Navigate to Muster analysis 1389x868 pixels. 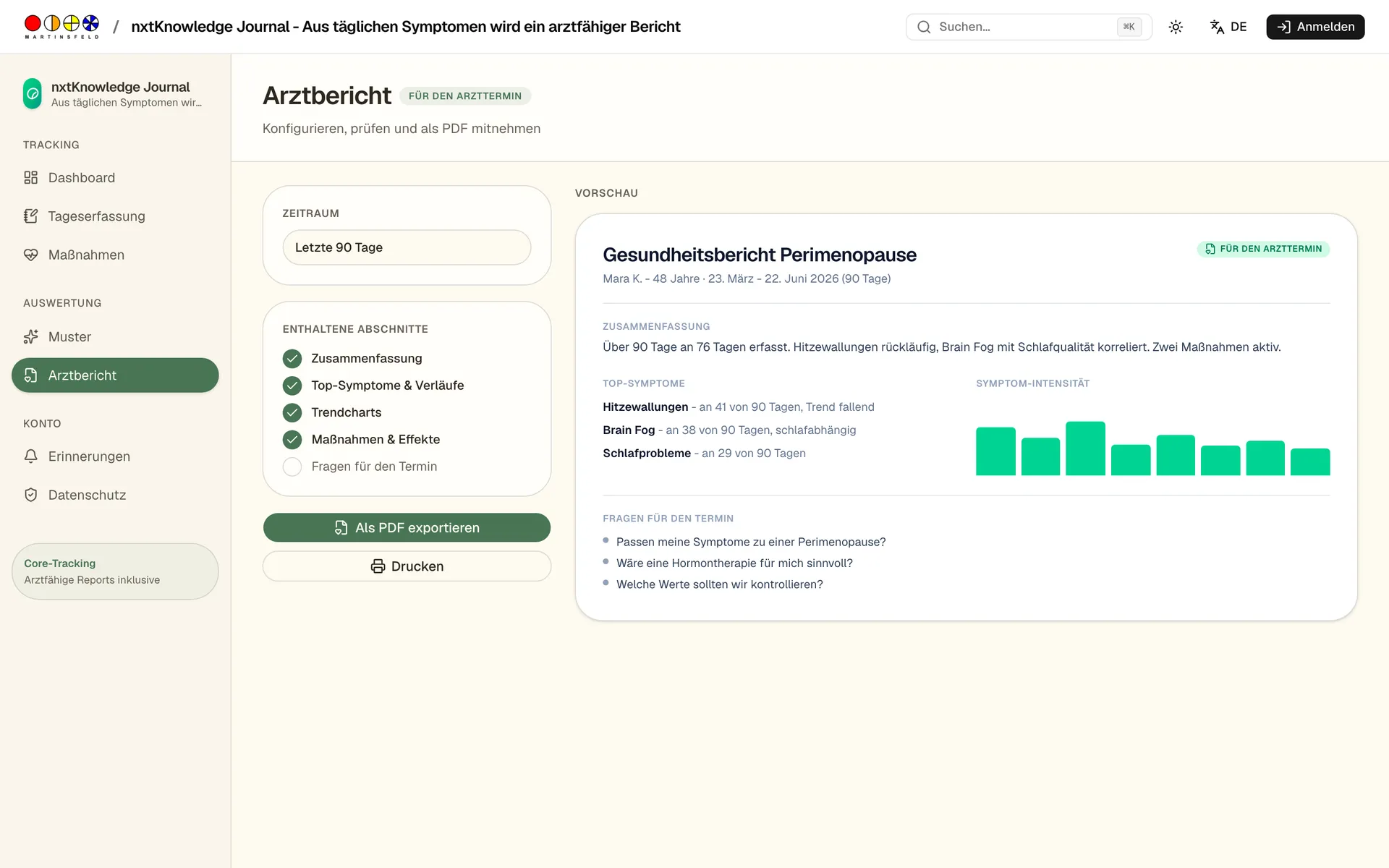pyautogui.click(x=115, y=337)
